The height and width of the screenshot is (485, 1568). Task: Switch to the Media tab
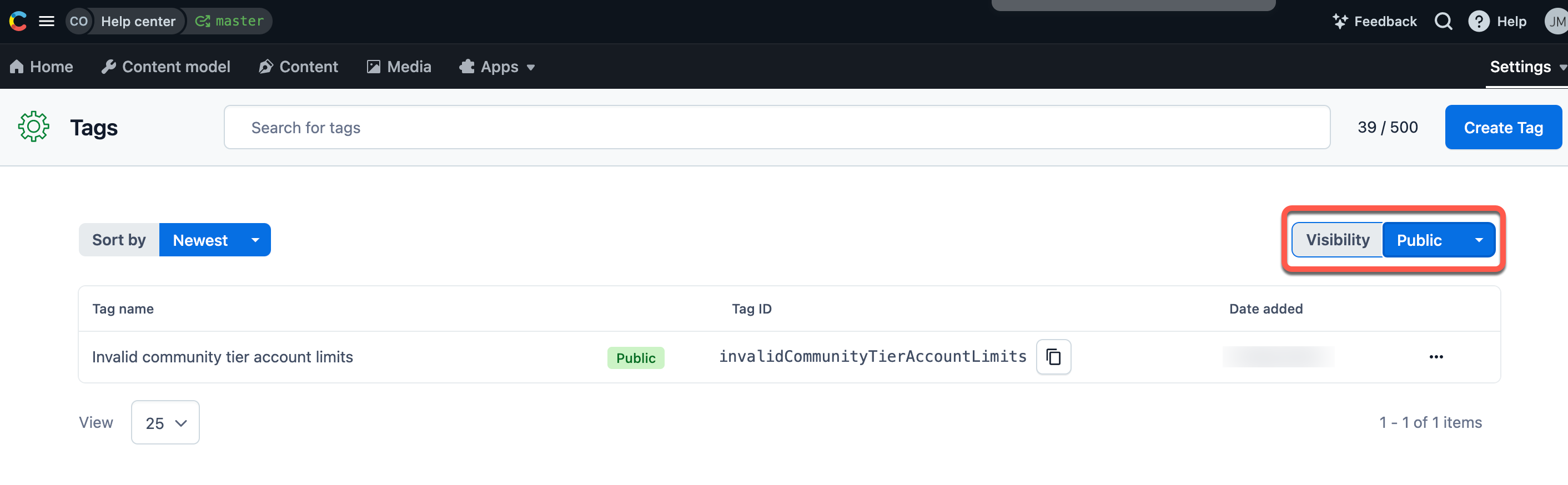pyautogui.click(x=399, y=67)
